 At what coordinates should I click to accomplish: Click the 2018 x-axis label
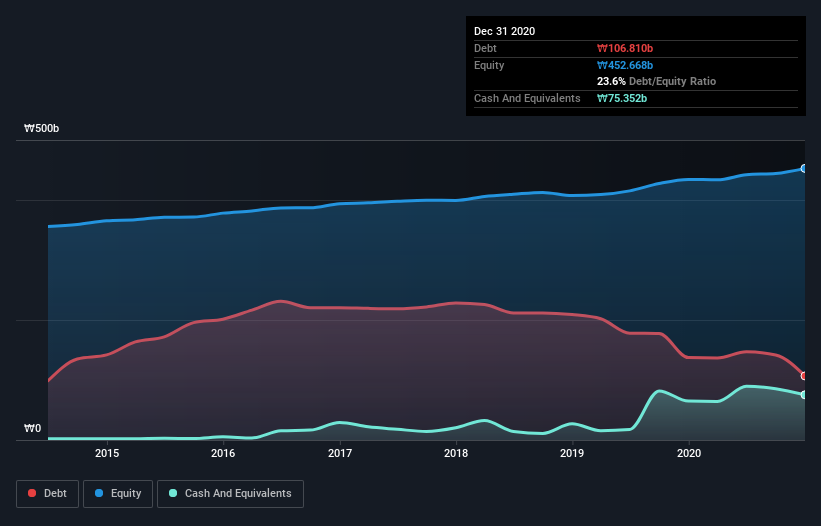[x=456, y=453]
